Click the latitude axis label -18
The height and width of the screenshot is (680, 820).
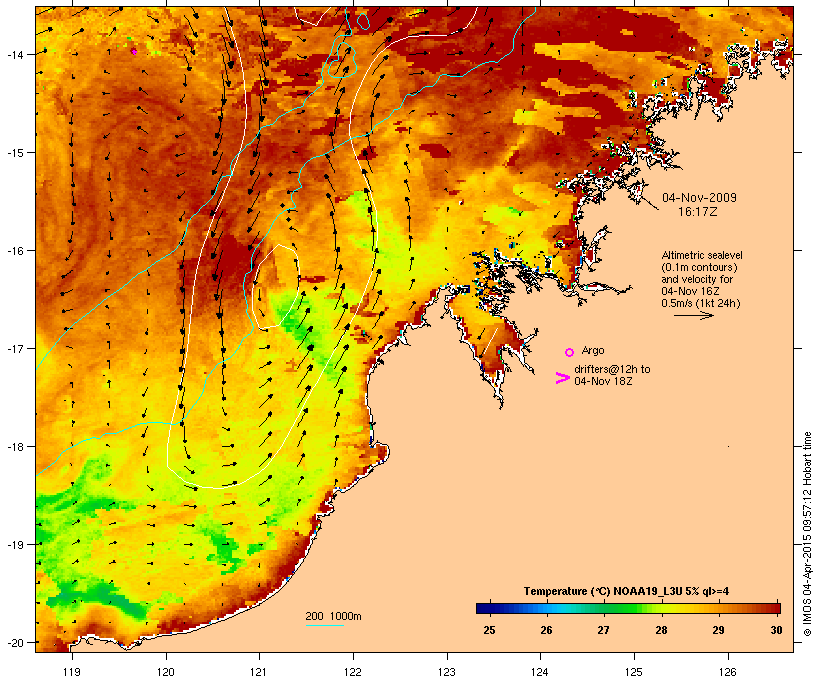pos(15,446)
